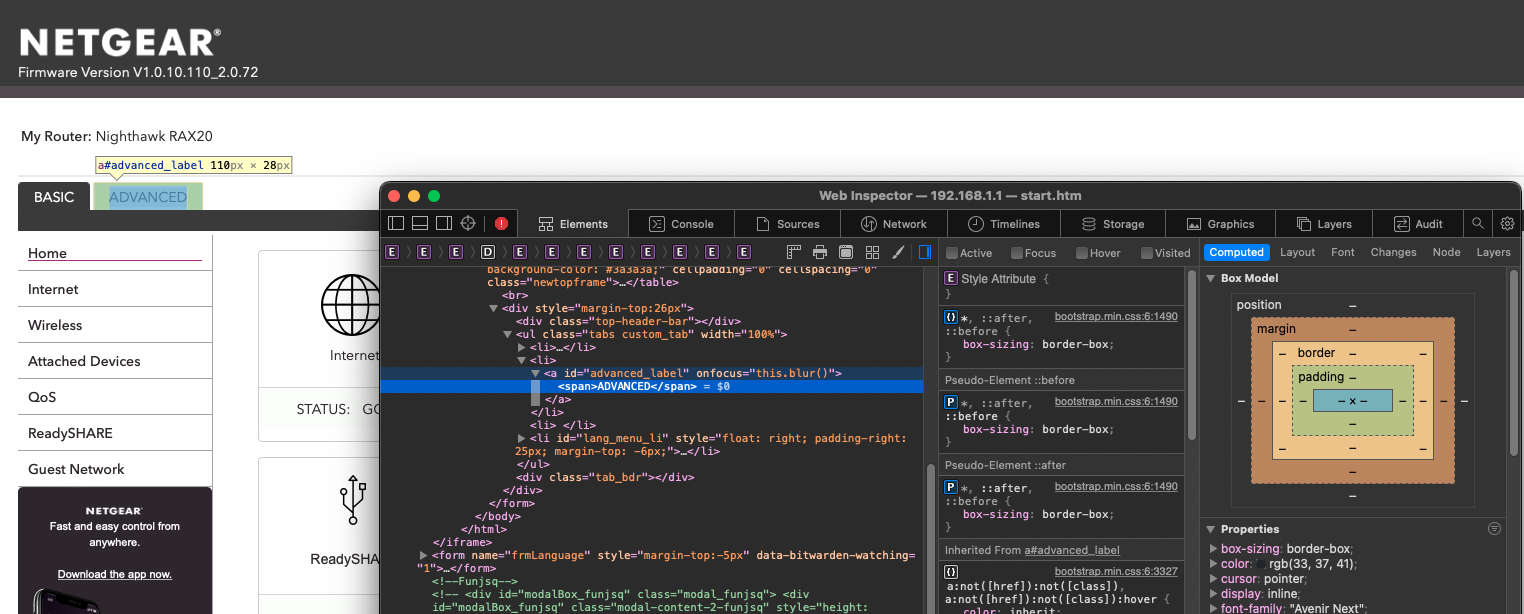Switch to the Network tab
The image size is (1524, 614).
[893, 224]
